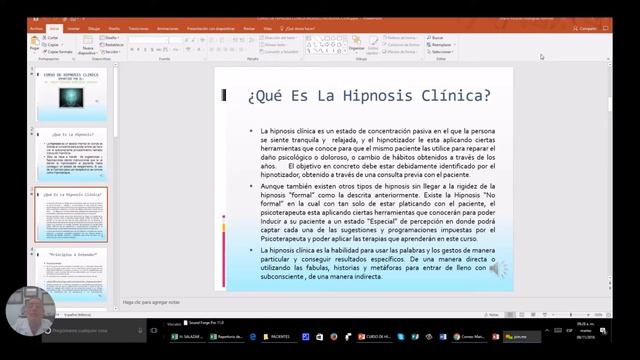Click the Compartir button

[x=584, y=29]
